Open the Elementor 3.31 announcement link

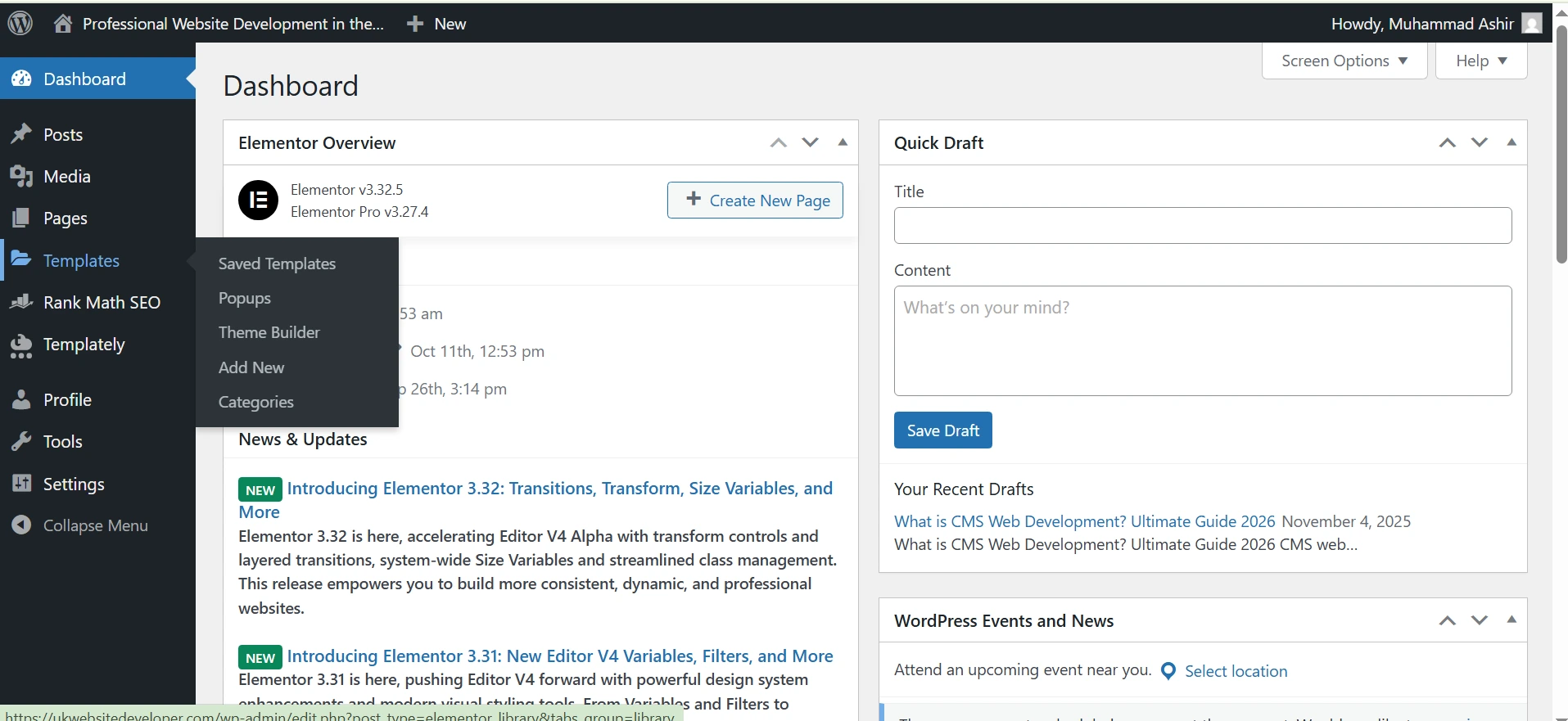point(560,656)
